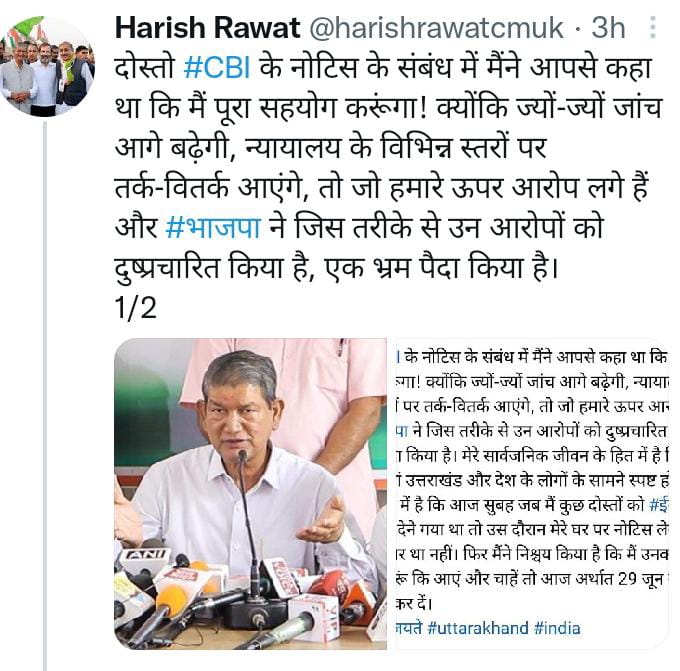Open the #CBI hashtag
Viewport: 680px width, 671px height.
pos(217,69)
